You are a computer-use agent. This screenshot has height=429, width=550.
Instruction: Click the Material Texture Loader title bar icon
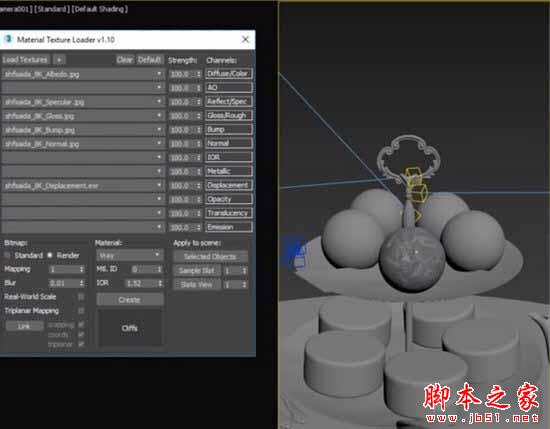[8, 39]
